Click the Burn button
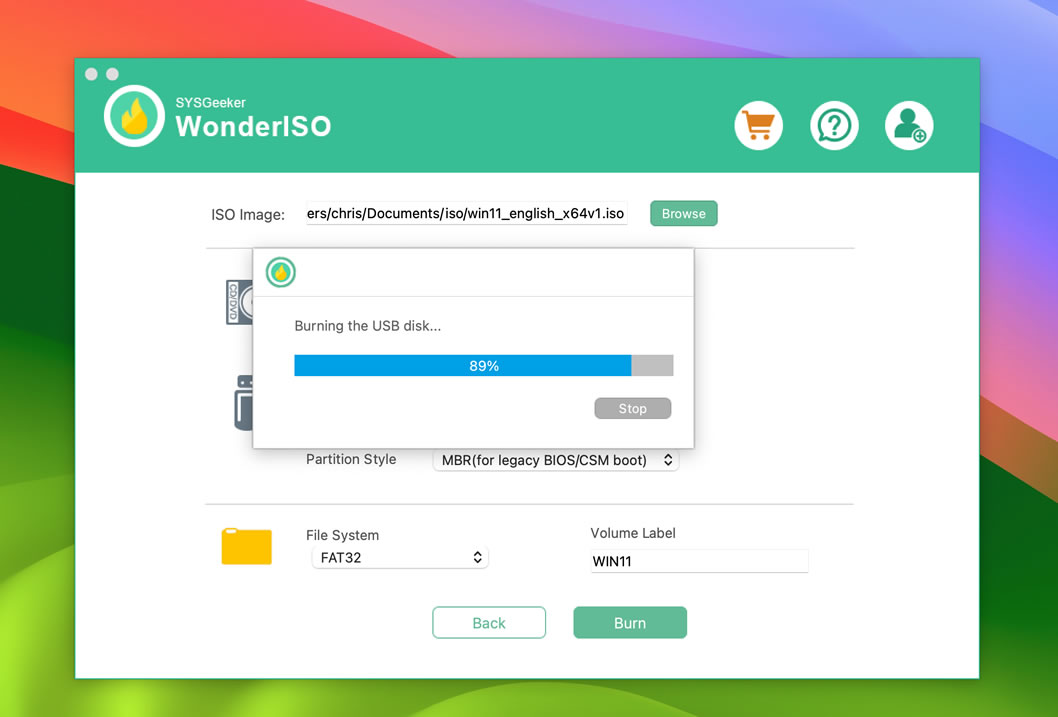This screenshot has width=1058, height=717. pyautogui.click(x=630, y=623)
